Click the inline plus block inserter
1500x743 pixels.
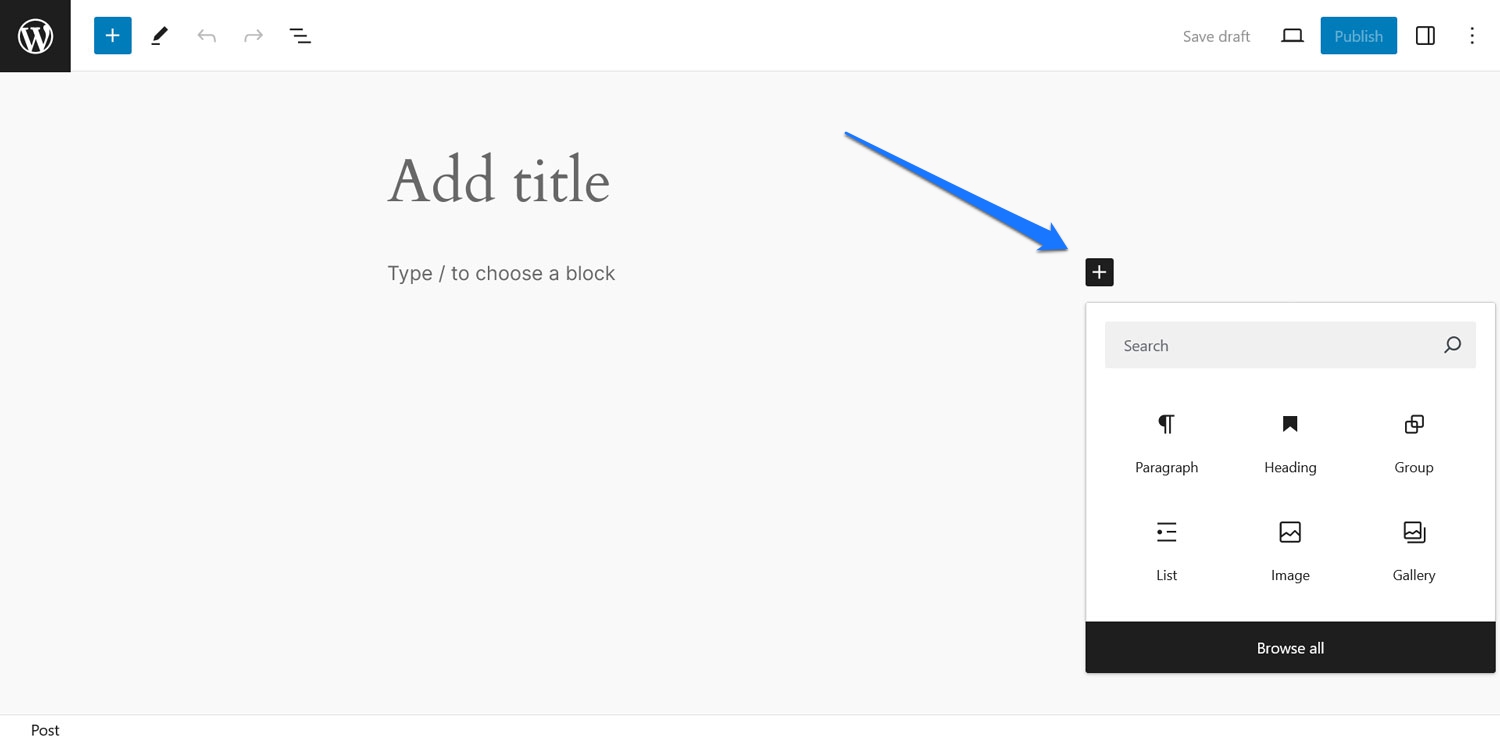[1099, 272]
